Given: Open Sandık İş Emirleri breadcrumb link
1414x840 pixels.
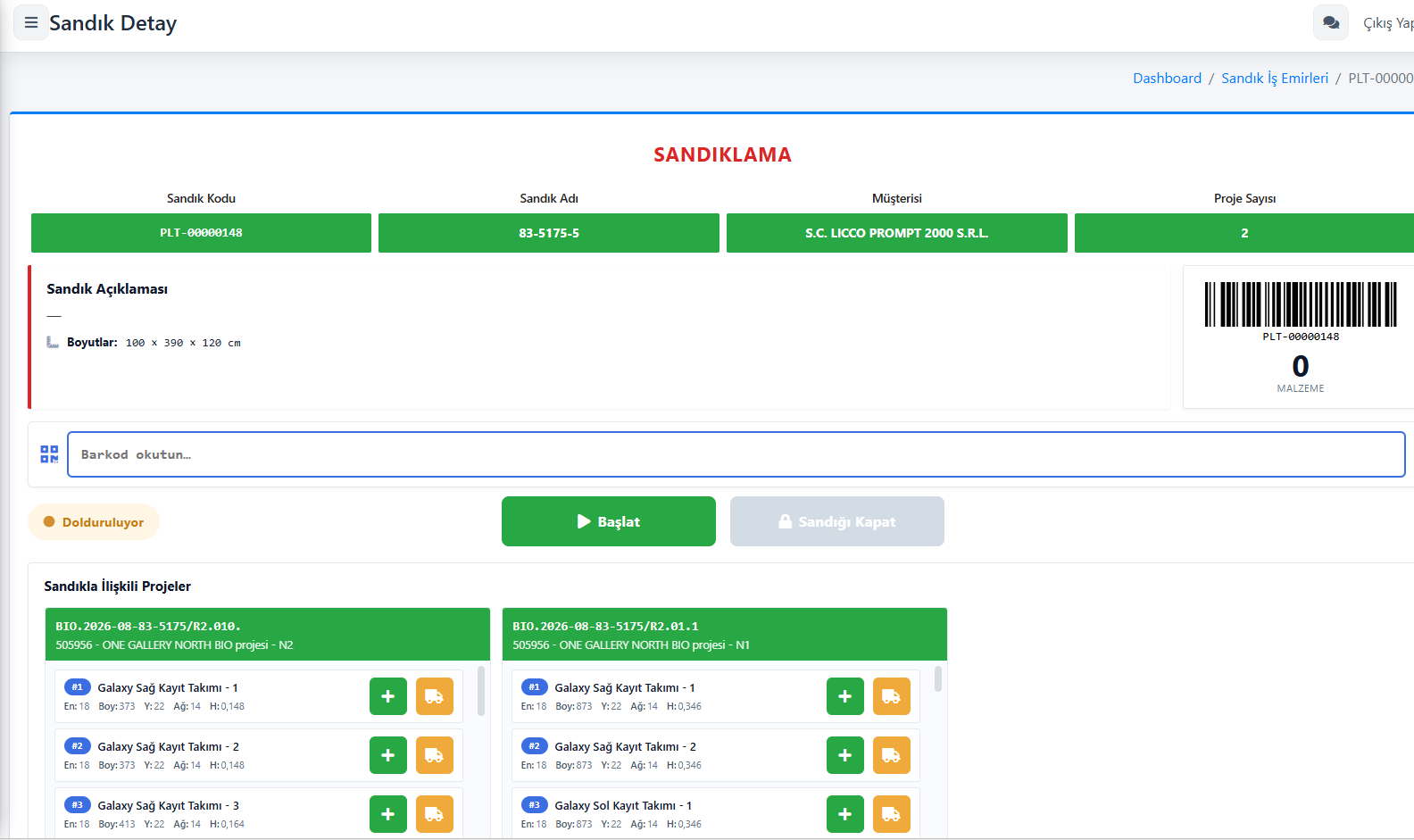Looking at the screenshot, I should click(1275, 79).
